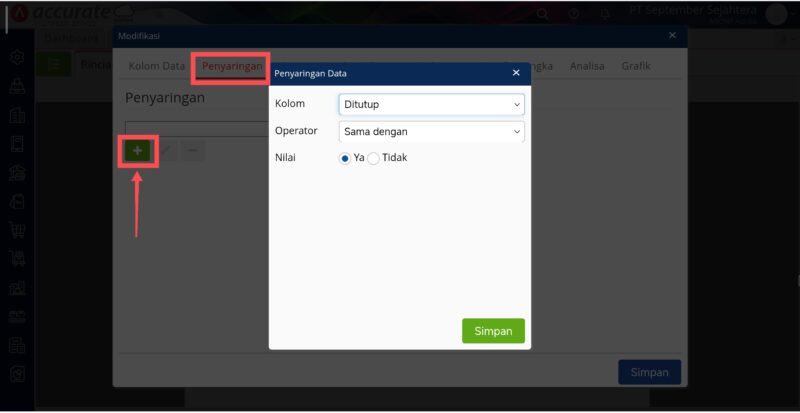Close the Penyaringan Data dialog

pyautogui.click(x=516, y=73)
